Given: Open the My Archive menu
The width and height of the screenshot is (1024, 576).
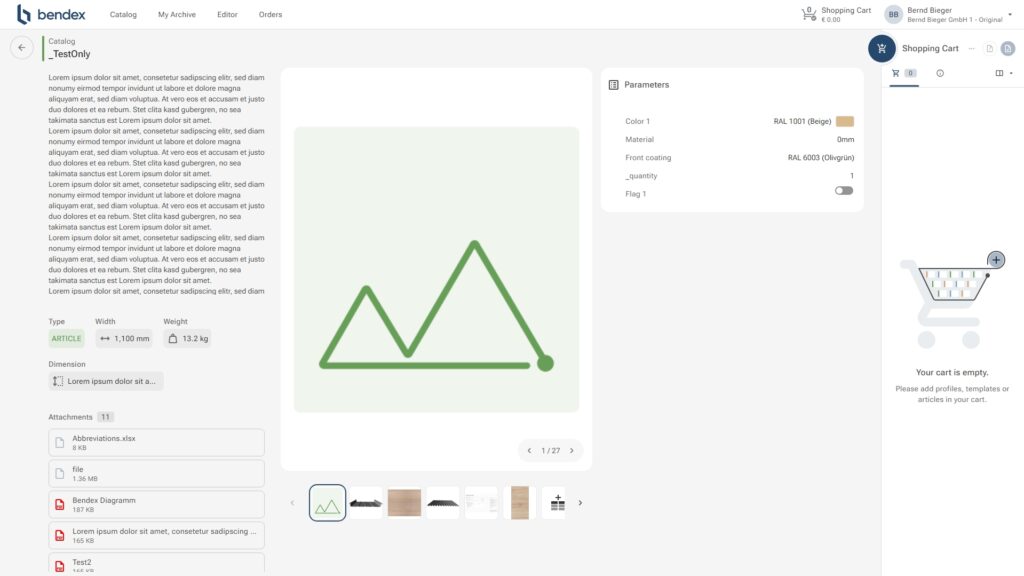Looking at the screenshot, I should (x=177, y=15).
